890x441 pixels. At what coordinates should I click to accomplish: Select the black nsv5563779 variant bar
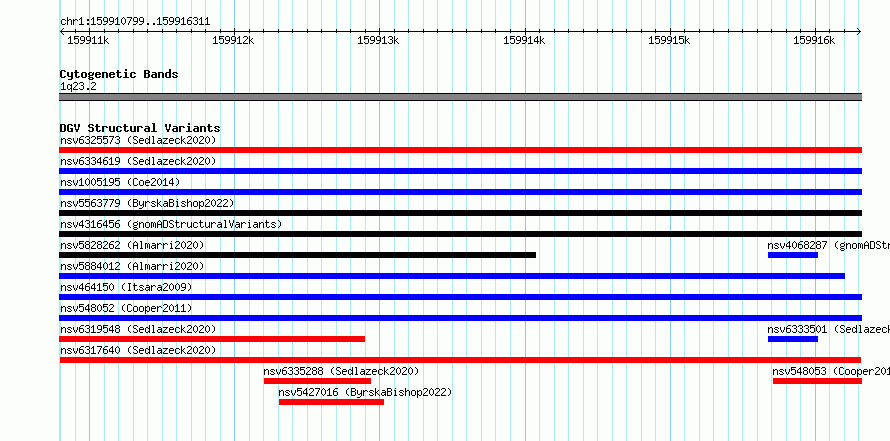pyautogui.click(x=460, y=213)
